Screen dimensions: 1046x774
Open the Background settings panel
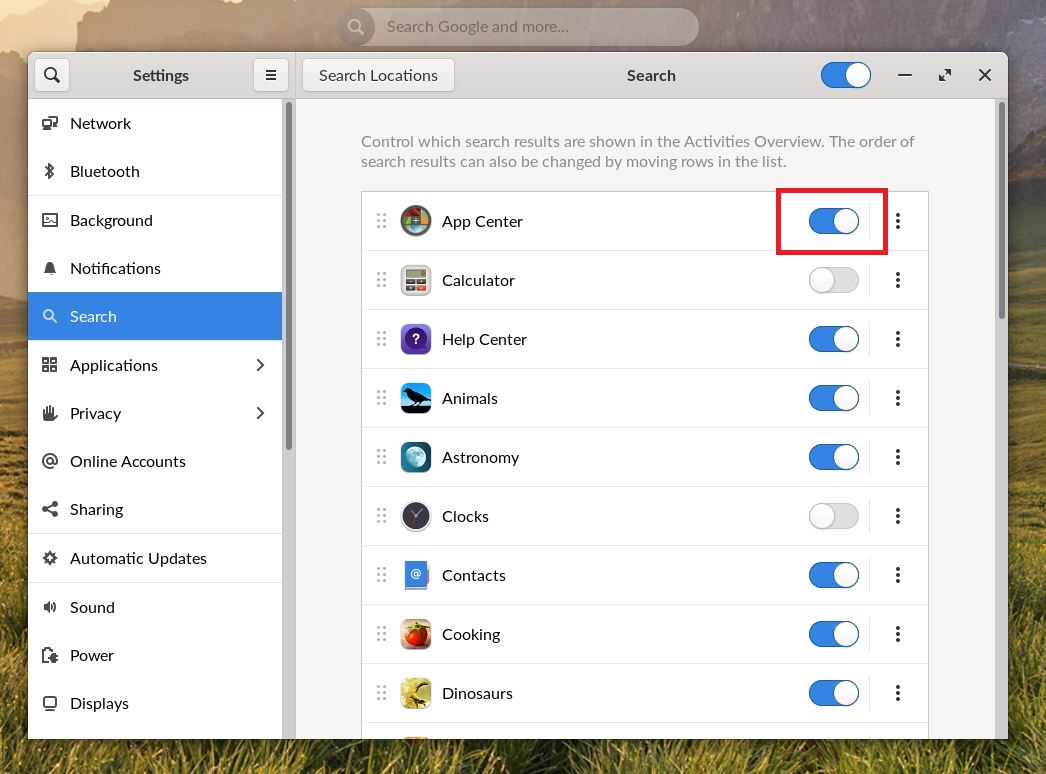(155, 220)
